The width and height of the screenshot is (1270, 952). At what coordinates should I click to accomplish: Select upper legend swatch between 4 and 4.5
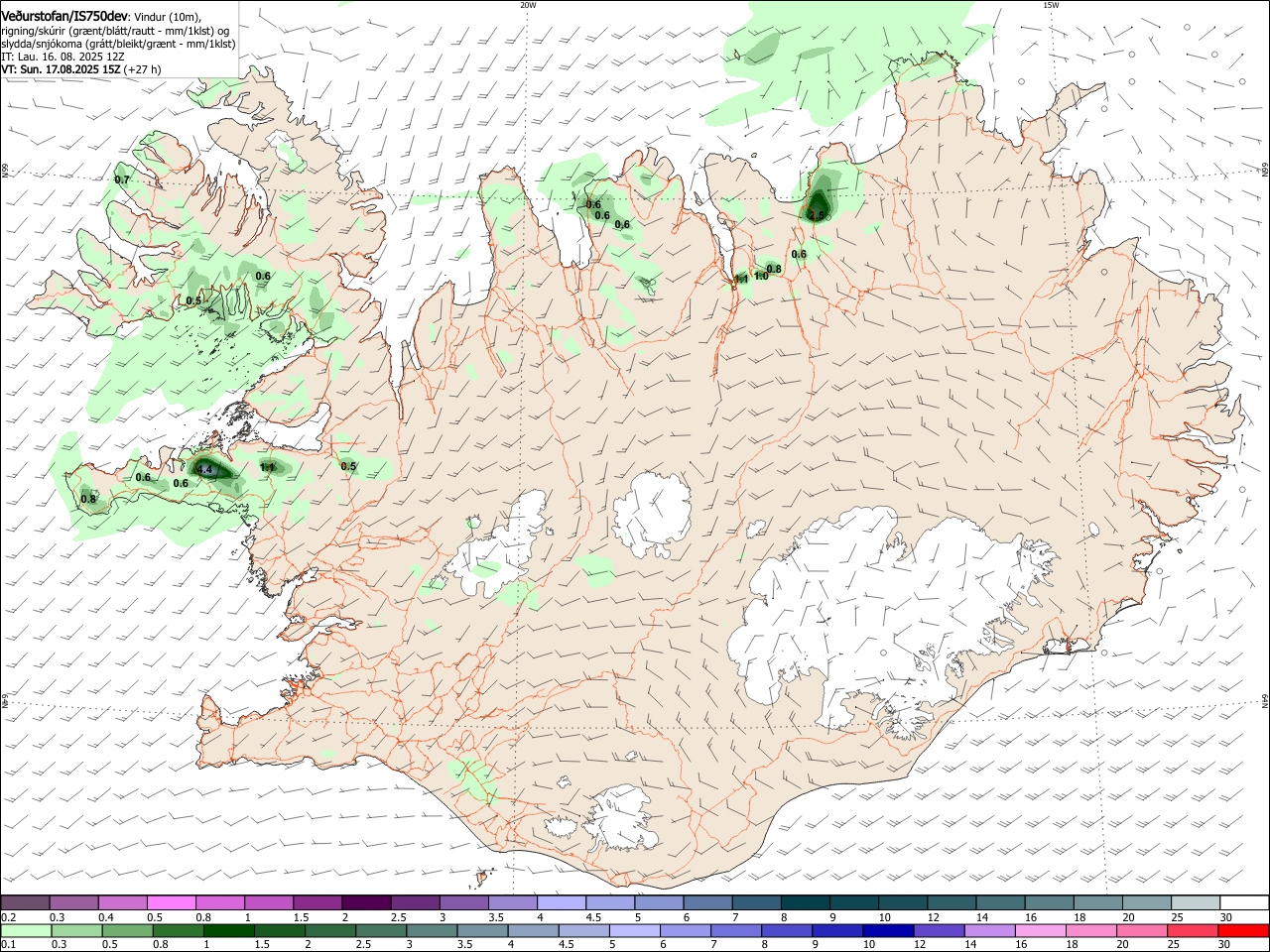coord(560,903)
